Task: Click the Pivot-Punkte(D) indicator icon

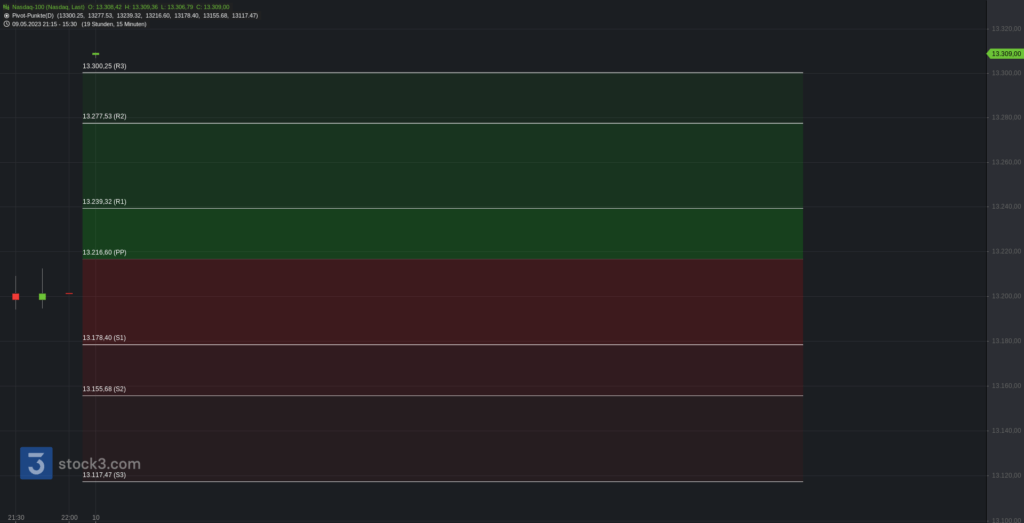Action: click(x=7, y=15)
